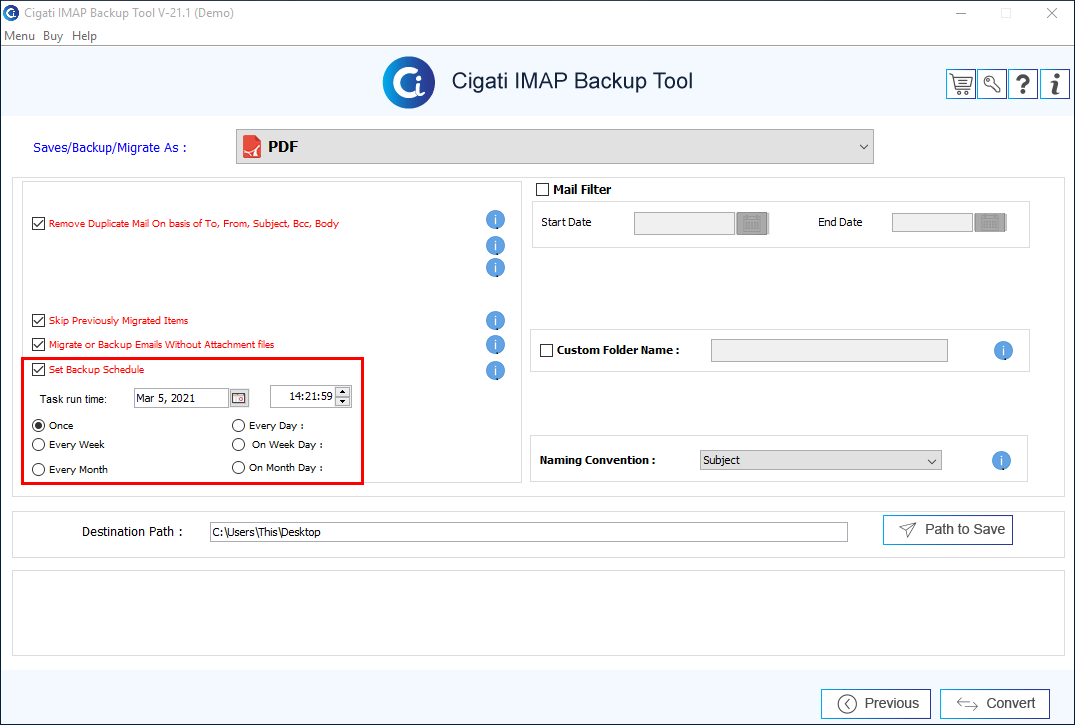Enable the Mail Filter checkbox
The image size is (1075, 725).
(542, 189)
